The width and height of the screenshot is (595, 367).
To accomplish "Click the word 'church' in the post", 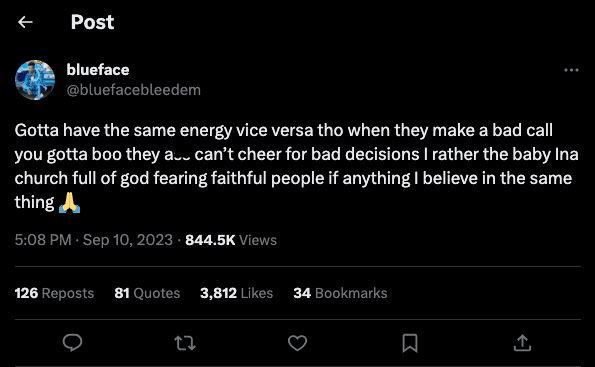I will pyautogui.click(x=41, y=178).
